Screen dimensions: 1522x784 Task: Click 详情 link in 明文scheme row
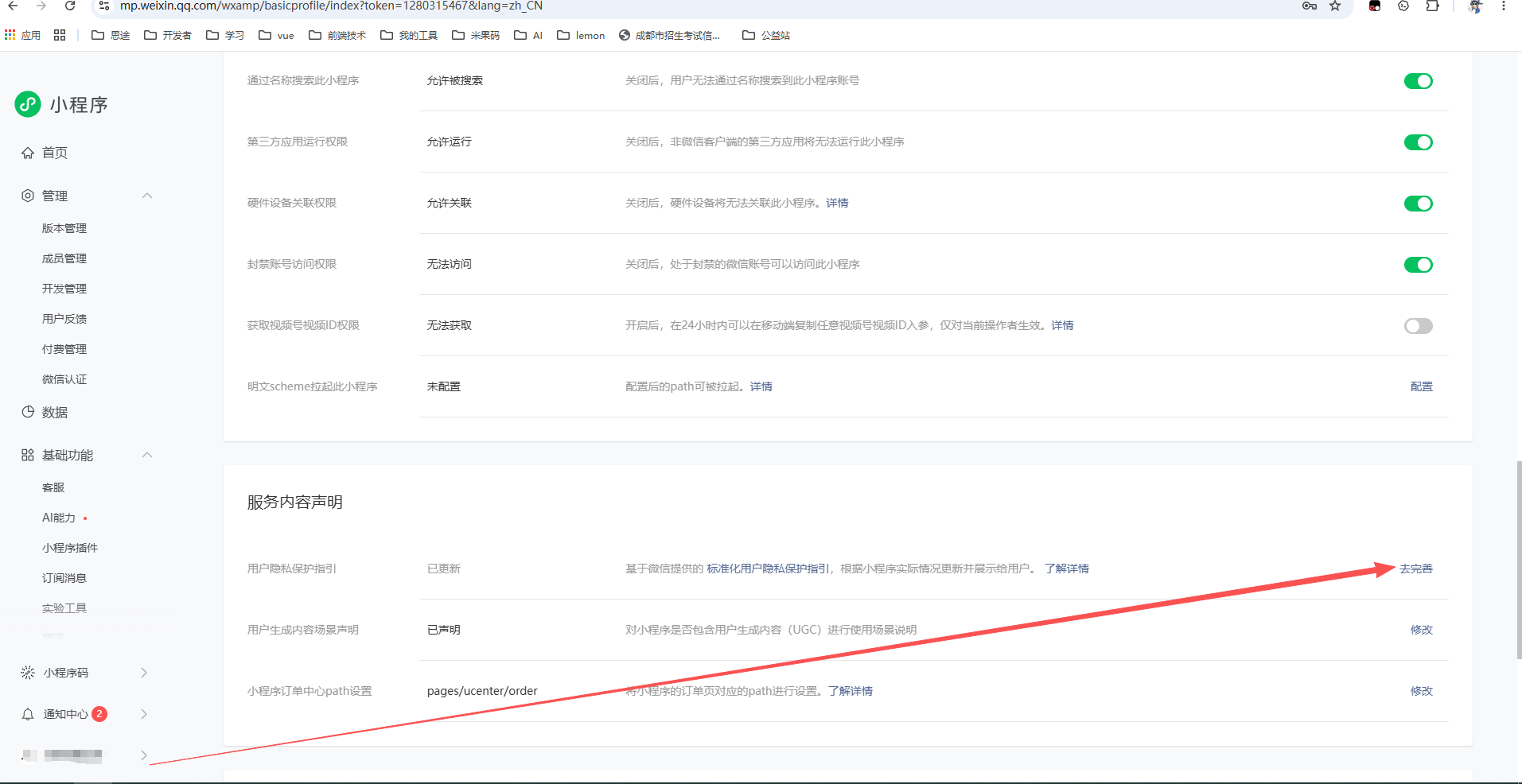click(761, 386)
